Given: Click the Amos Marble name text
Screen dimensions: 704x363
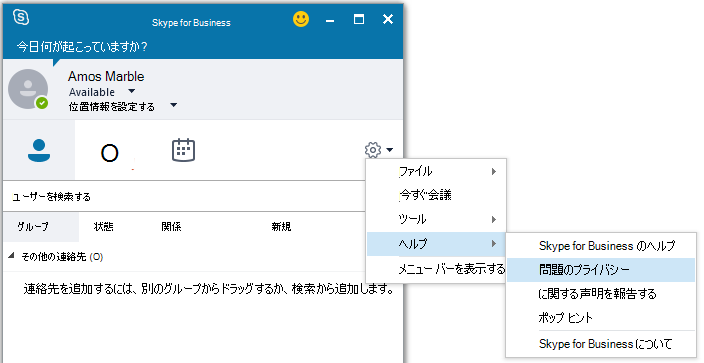Looking at the screenshot, I should 106,76.
